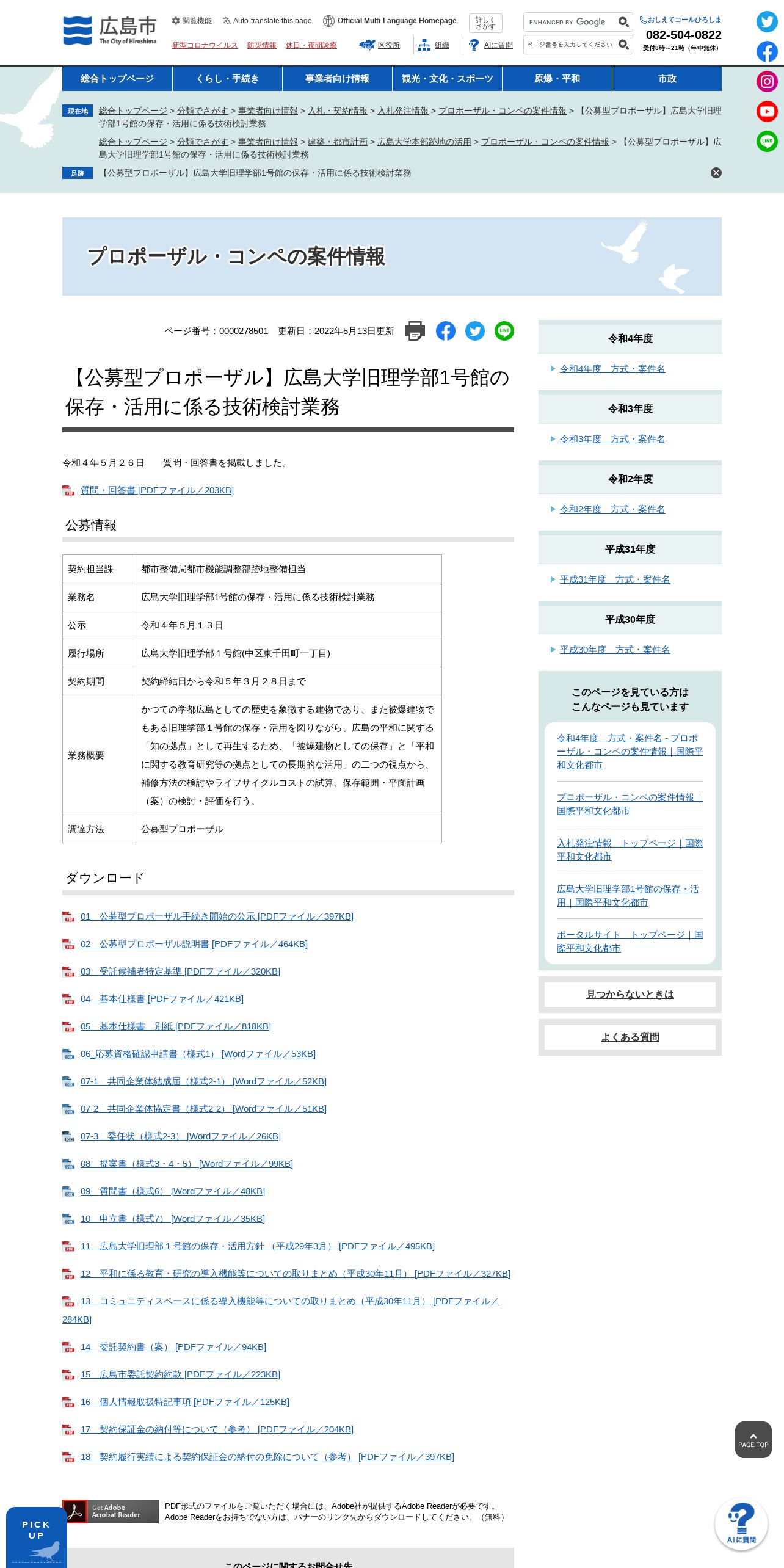Click the Get Adobe Acrobat Reader banner
Viewport: 784px width, 1568px height.
(111, 1511)
